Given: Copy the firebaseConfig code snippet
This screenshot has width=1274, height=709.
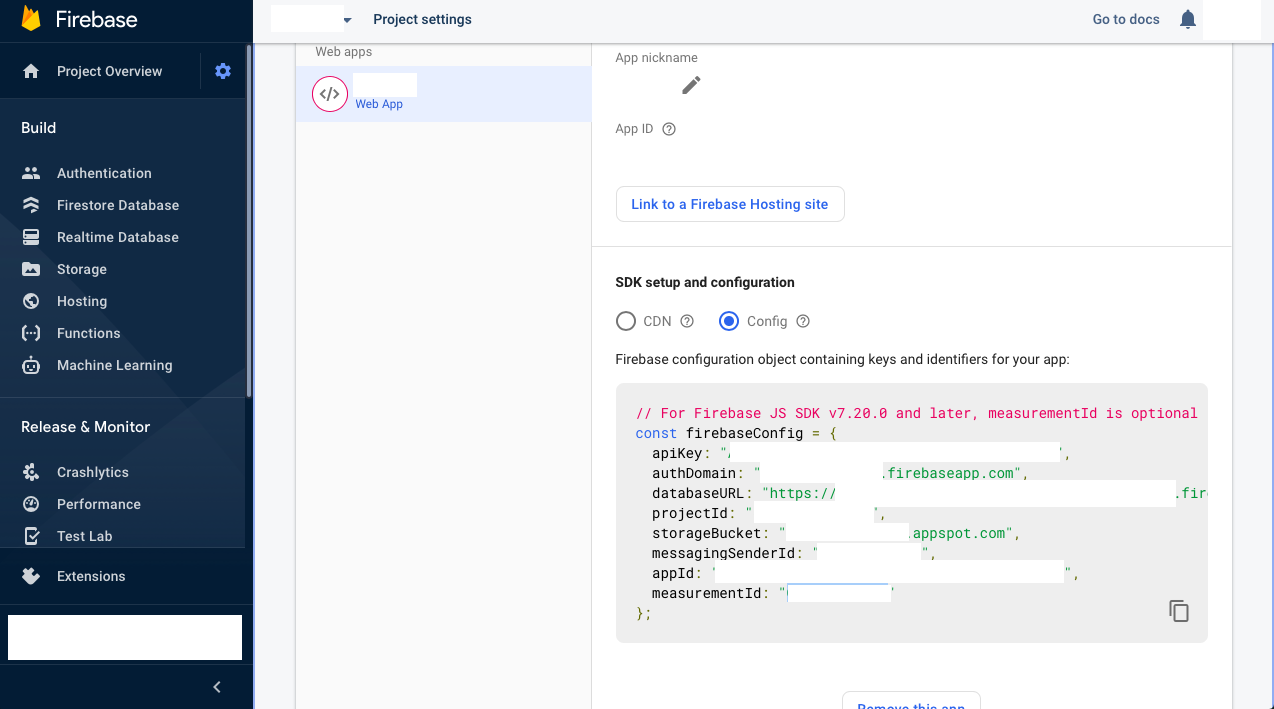Looking at the screenshot, I should pos(1179,611).
